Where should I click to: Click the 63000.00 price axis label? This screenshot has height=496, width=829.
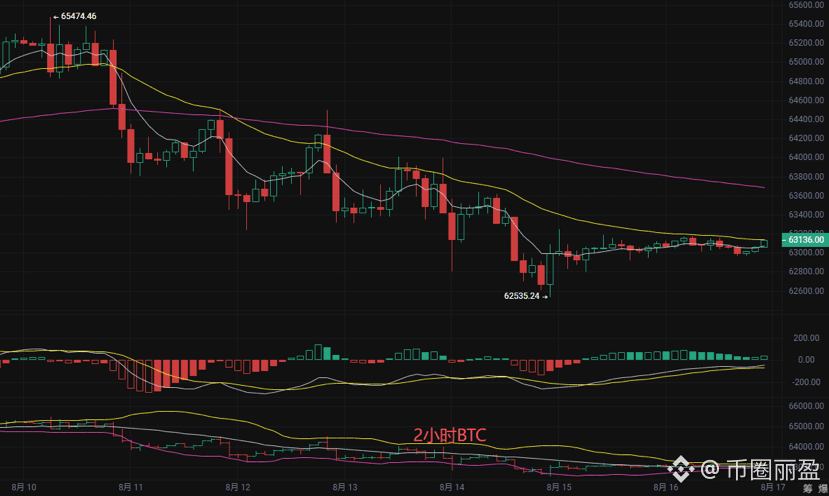pyautogui.click(x=806, y=252)
